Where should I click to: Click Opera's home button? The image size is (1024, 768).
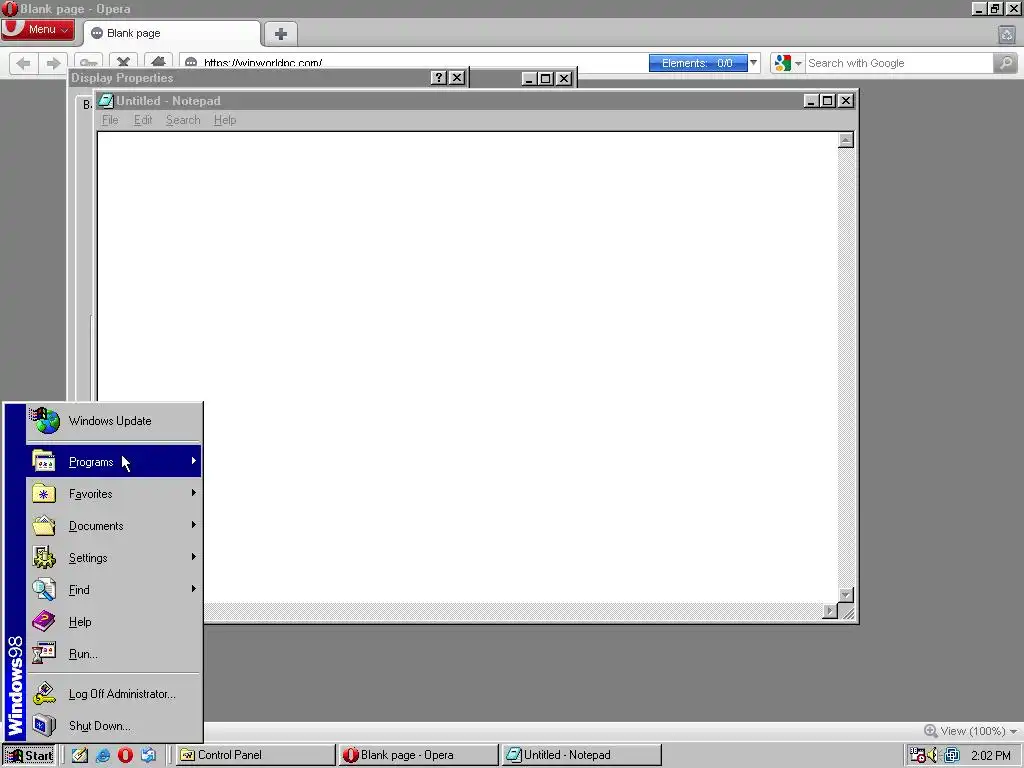click(x=158, y=62)
